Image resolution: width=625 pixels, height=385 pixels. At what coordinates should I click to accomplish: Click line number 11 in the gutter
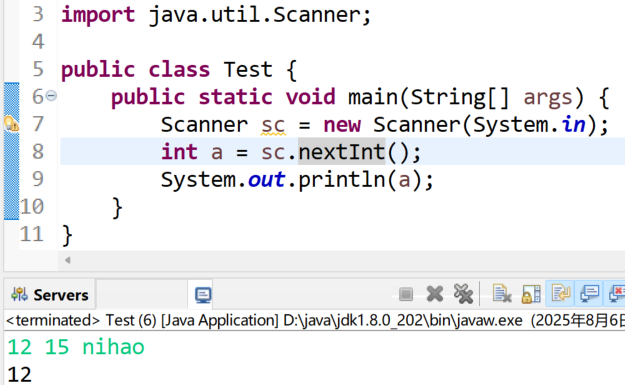[31, 234]
